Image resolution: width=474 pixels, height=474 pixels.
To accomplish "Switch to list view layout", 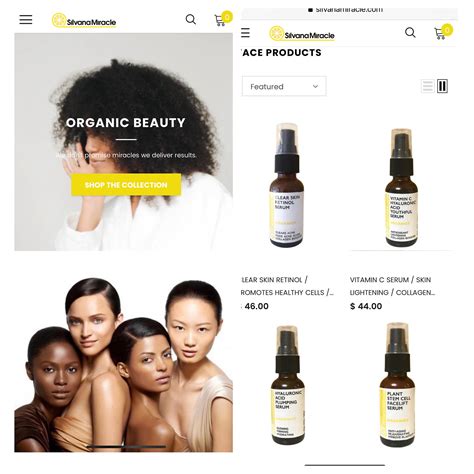I will click(427, 86).
